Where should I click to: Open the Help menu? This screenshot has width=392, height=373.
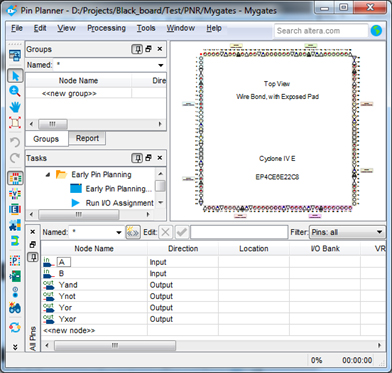[214, 28]
